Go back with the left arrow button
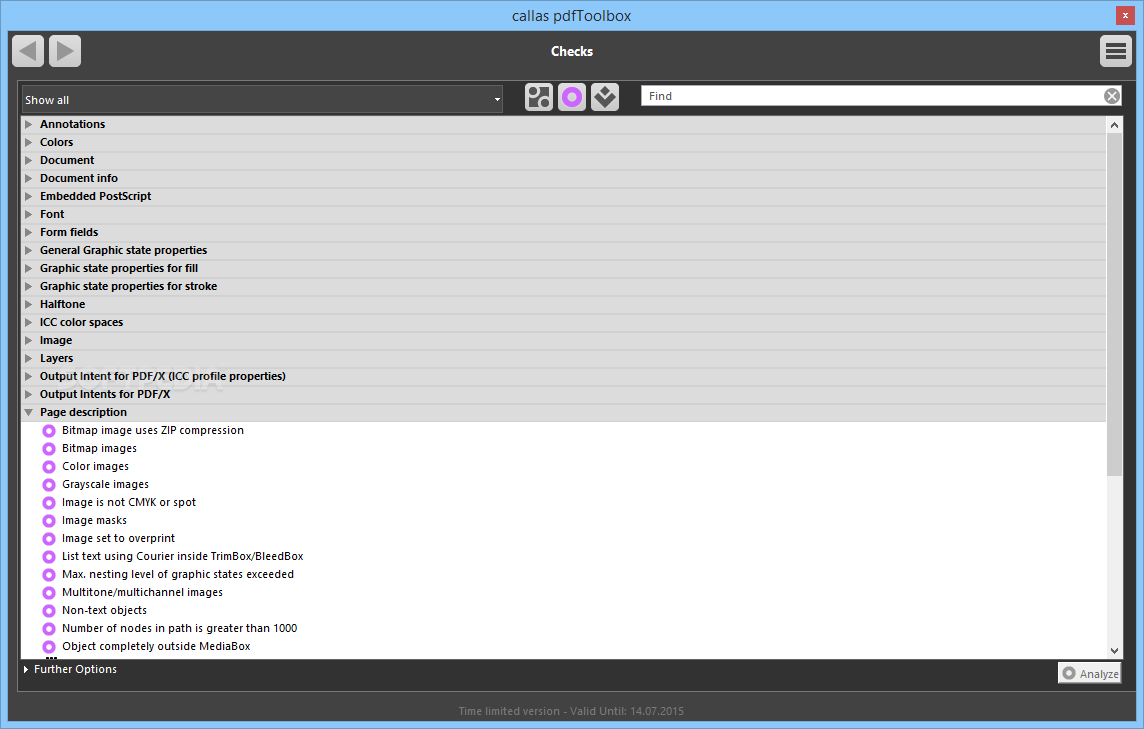The width and height of the screenshot is (1144, 729). tap(28, 51)
